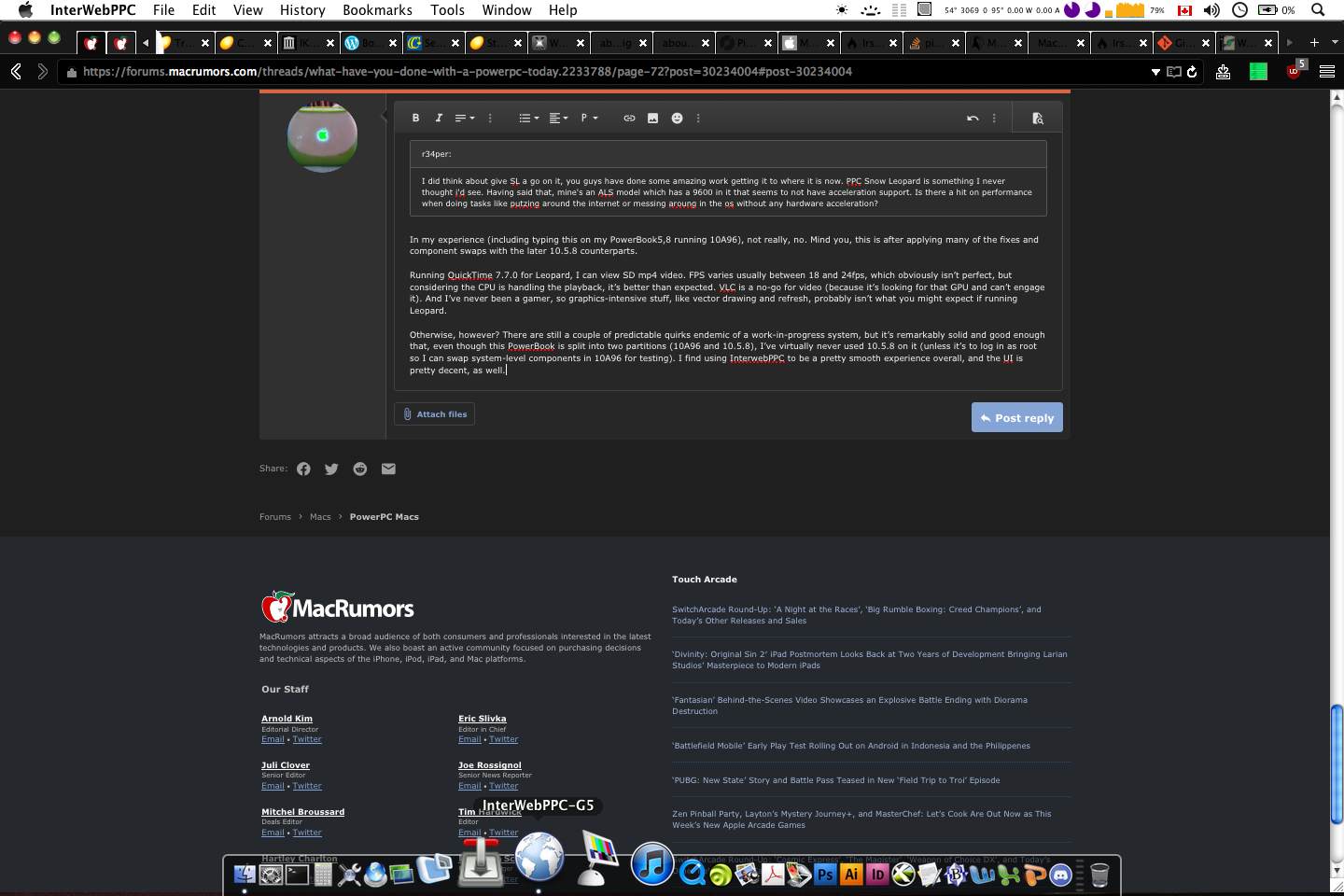Open the paragraph format dropdown
1344x896 pixels.
pos(589,119)
